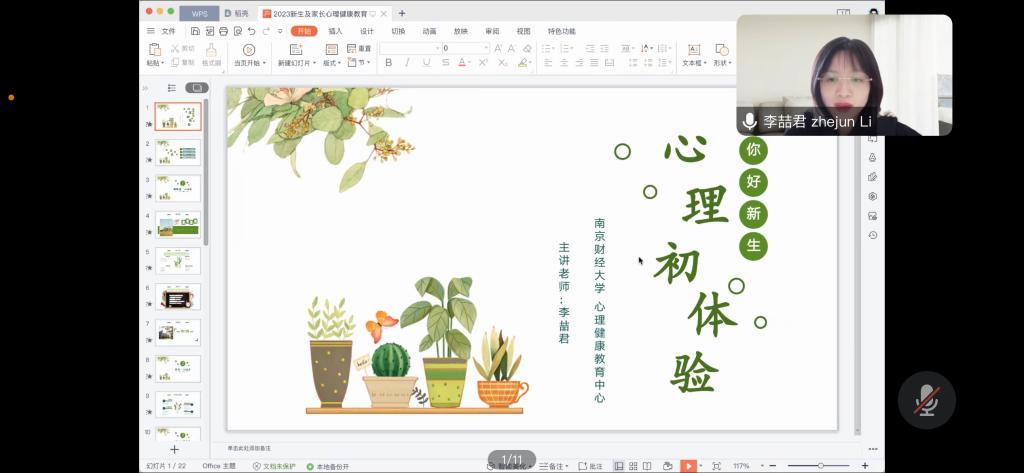Click the Italic formatting icon
The width and height of the screenshot is (1024, 473).
(406, 62)
